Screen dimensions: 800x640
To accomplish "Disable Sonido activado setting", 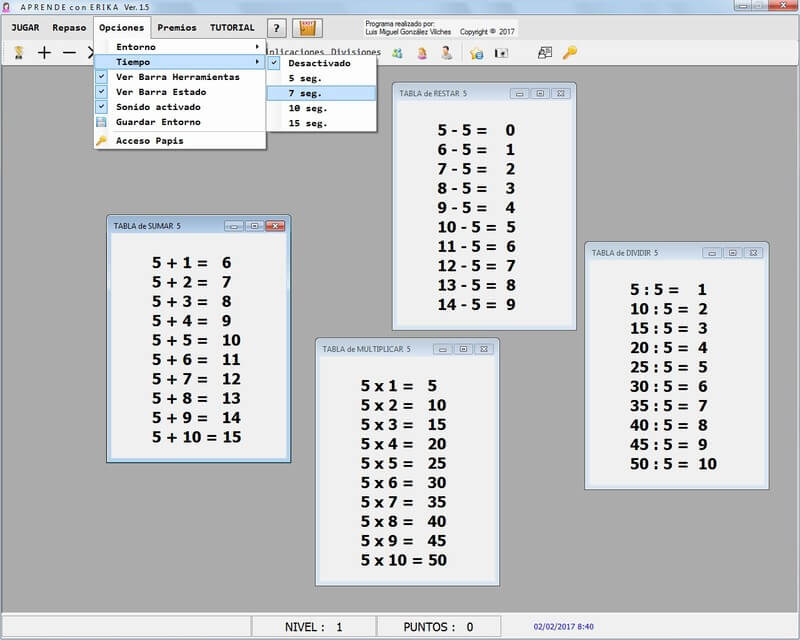I will tap(158, 107).
